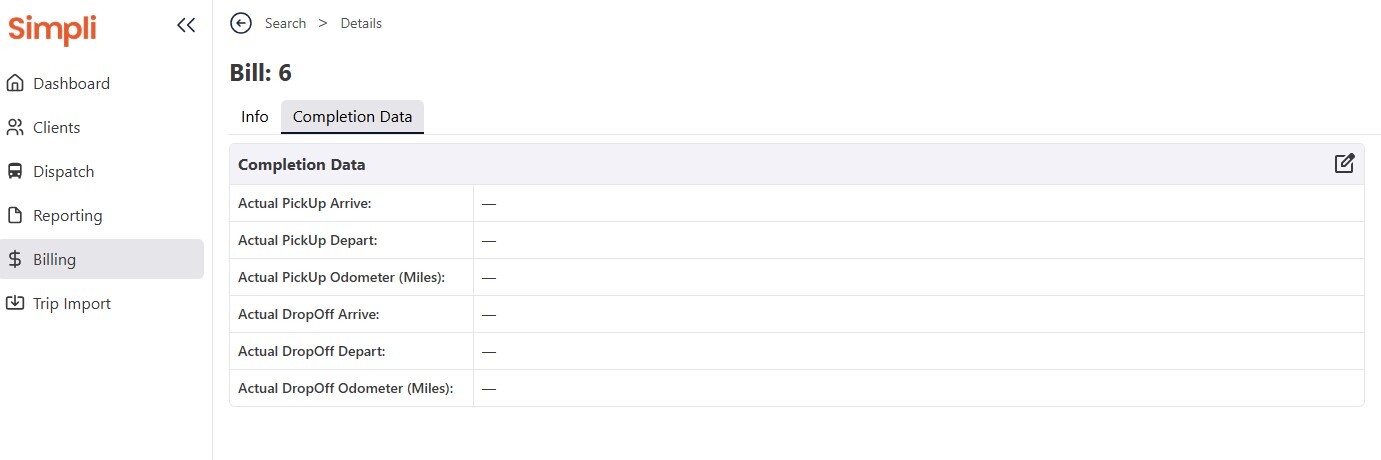
Task: Click the Actual DropOff Odometer value
Action: click(x=489, y=389)
